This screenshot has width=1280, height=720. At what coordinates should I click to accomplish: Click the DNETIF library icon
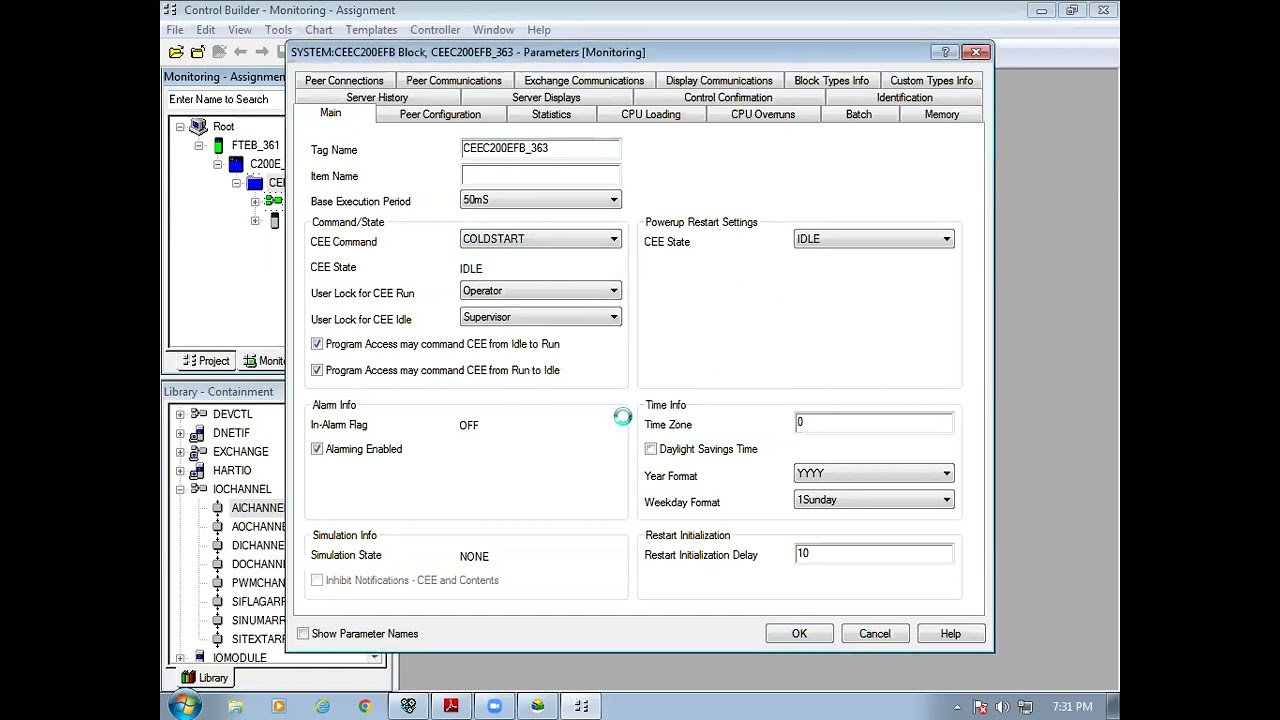point(199,433)
